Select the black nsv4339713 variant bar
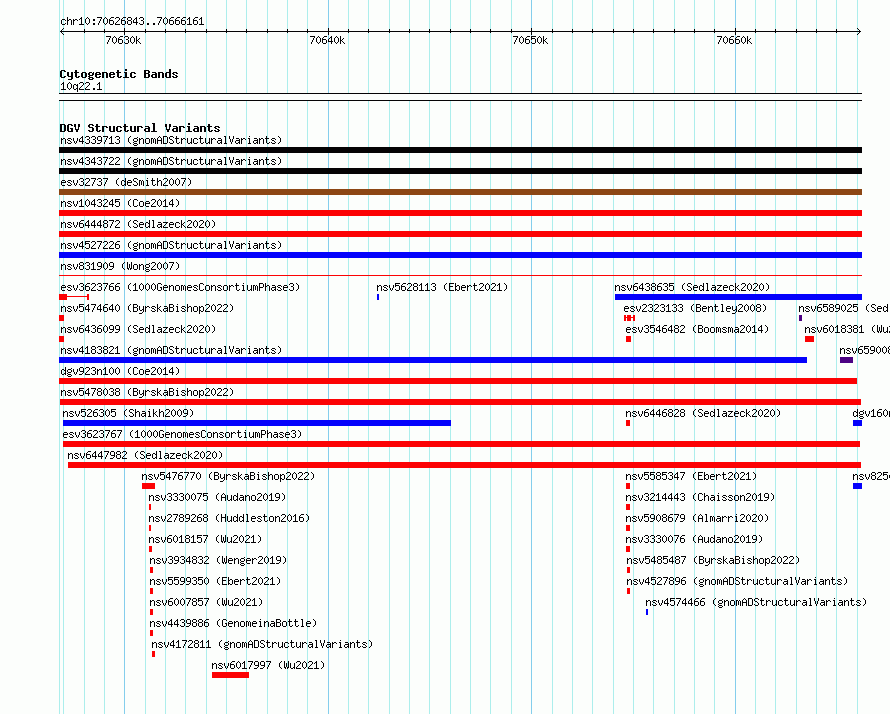The height and width of the screenshot is (714, 890). coord(460,150)
